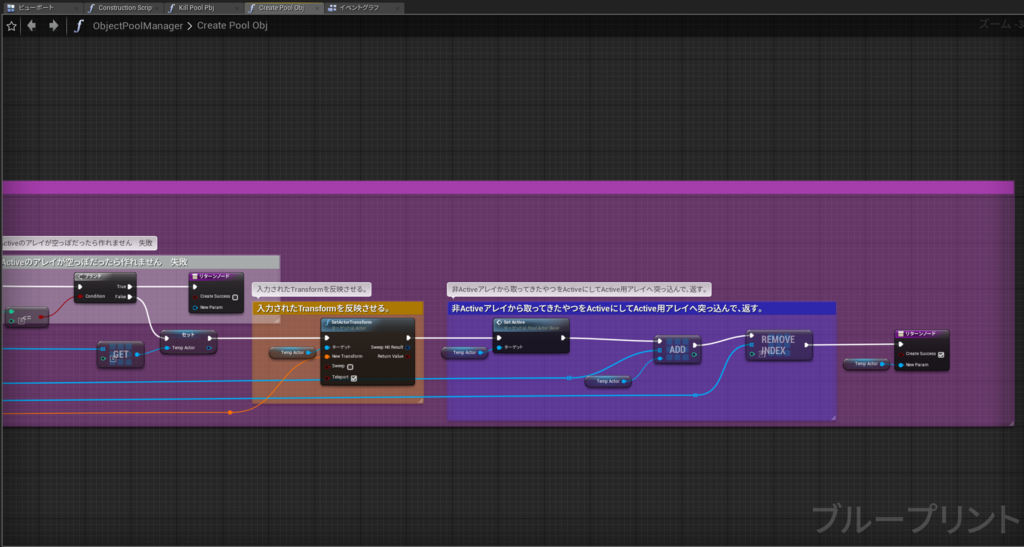Click the function icon beside ObjectPoolManager breadcrumb

click(x=78, y=26)
